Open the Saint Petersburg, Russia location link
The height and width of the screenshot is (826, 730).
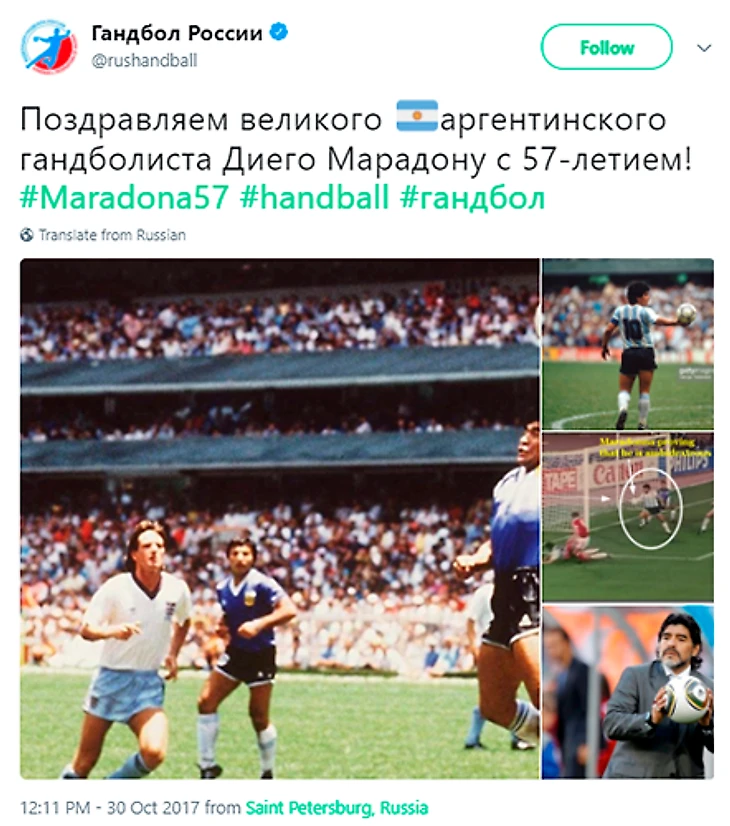pyautogui.click(x=337, y=808)
